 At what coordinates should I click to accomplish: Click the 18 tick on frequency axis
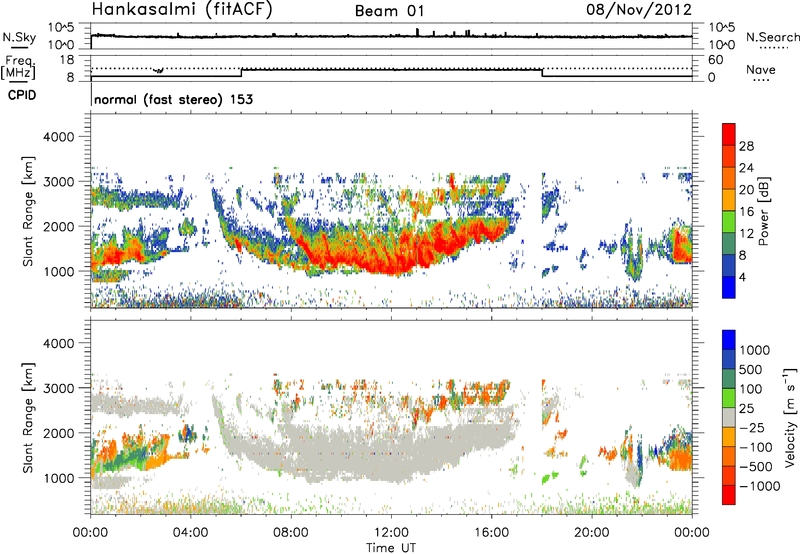[x=67, y=60]
